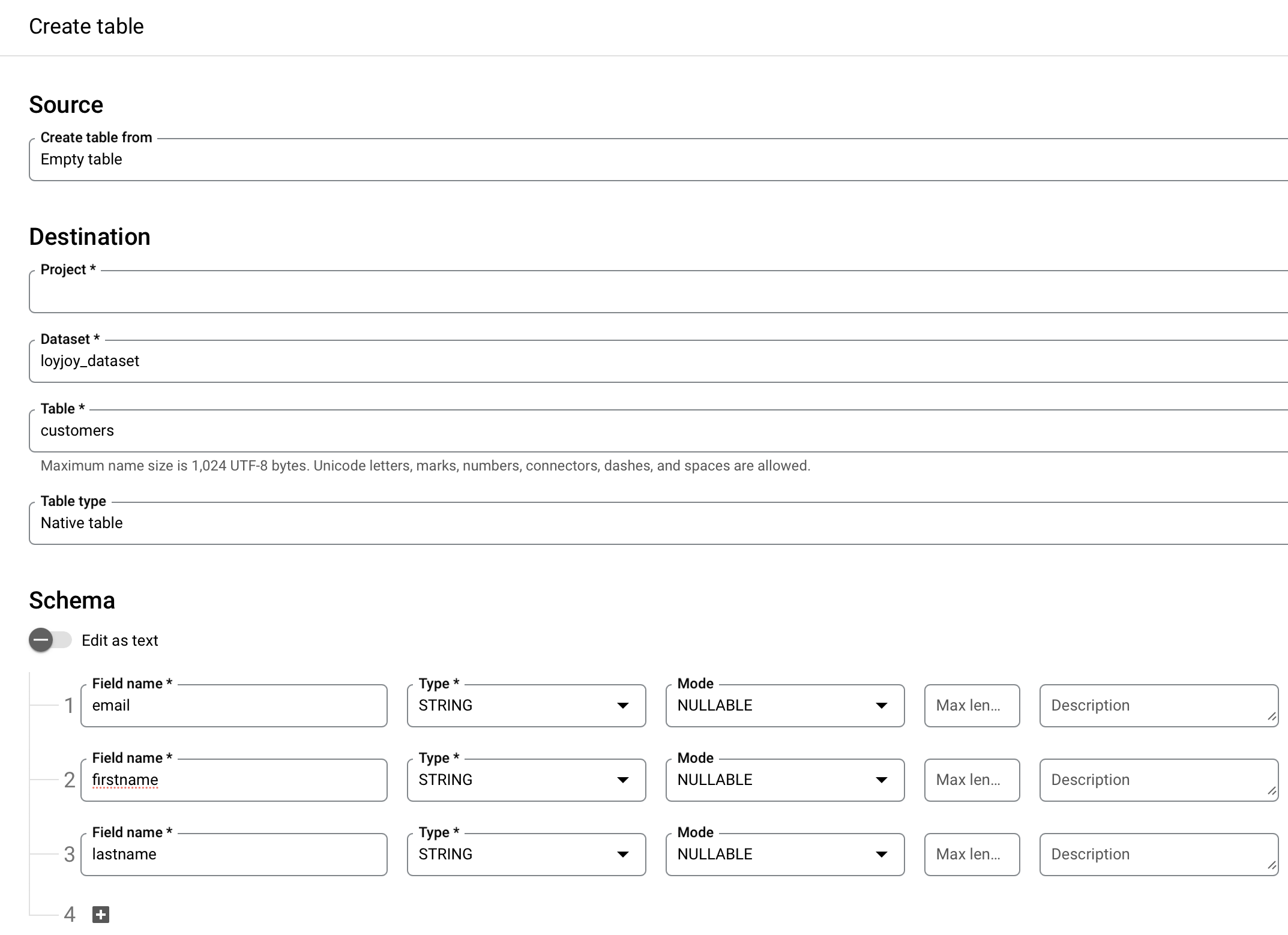
Task: Click the Project input field
Action: (658, 292)
